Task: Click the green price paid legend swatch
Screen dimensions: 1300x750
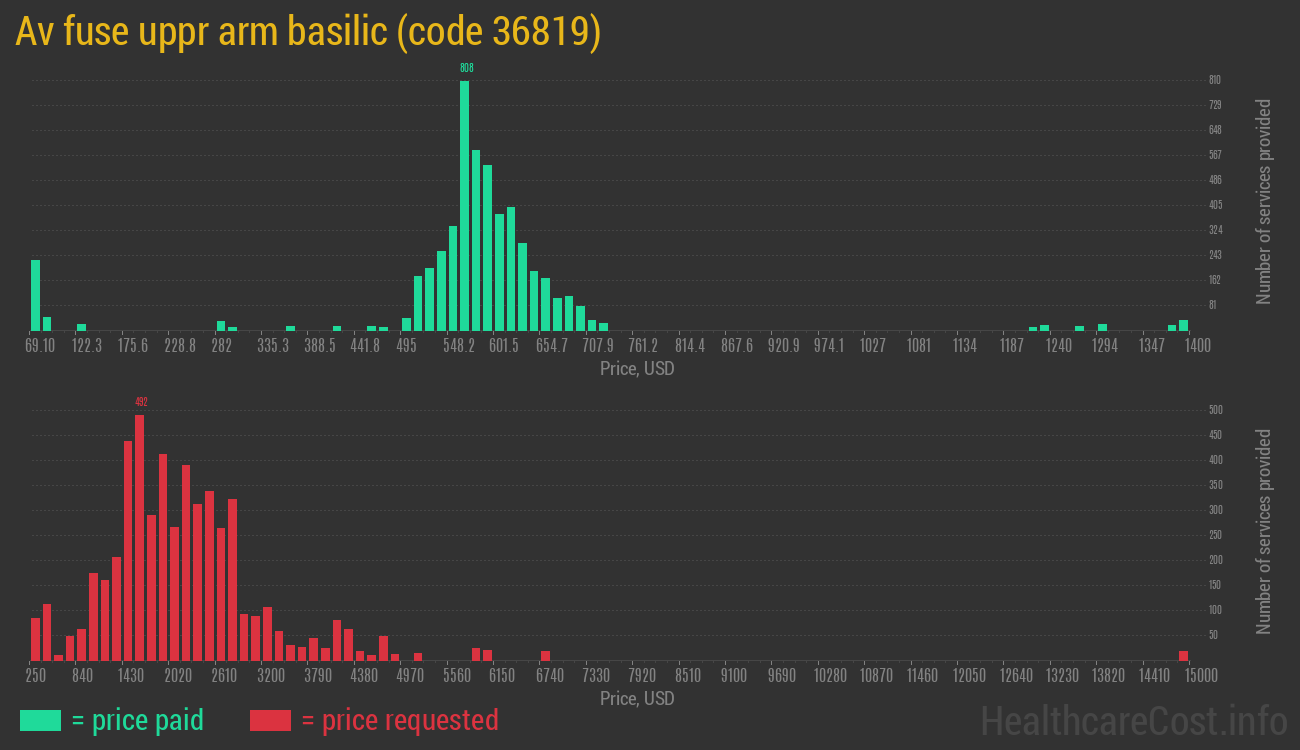Action: [x=40, y=720]
